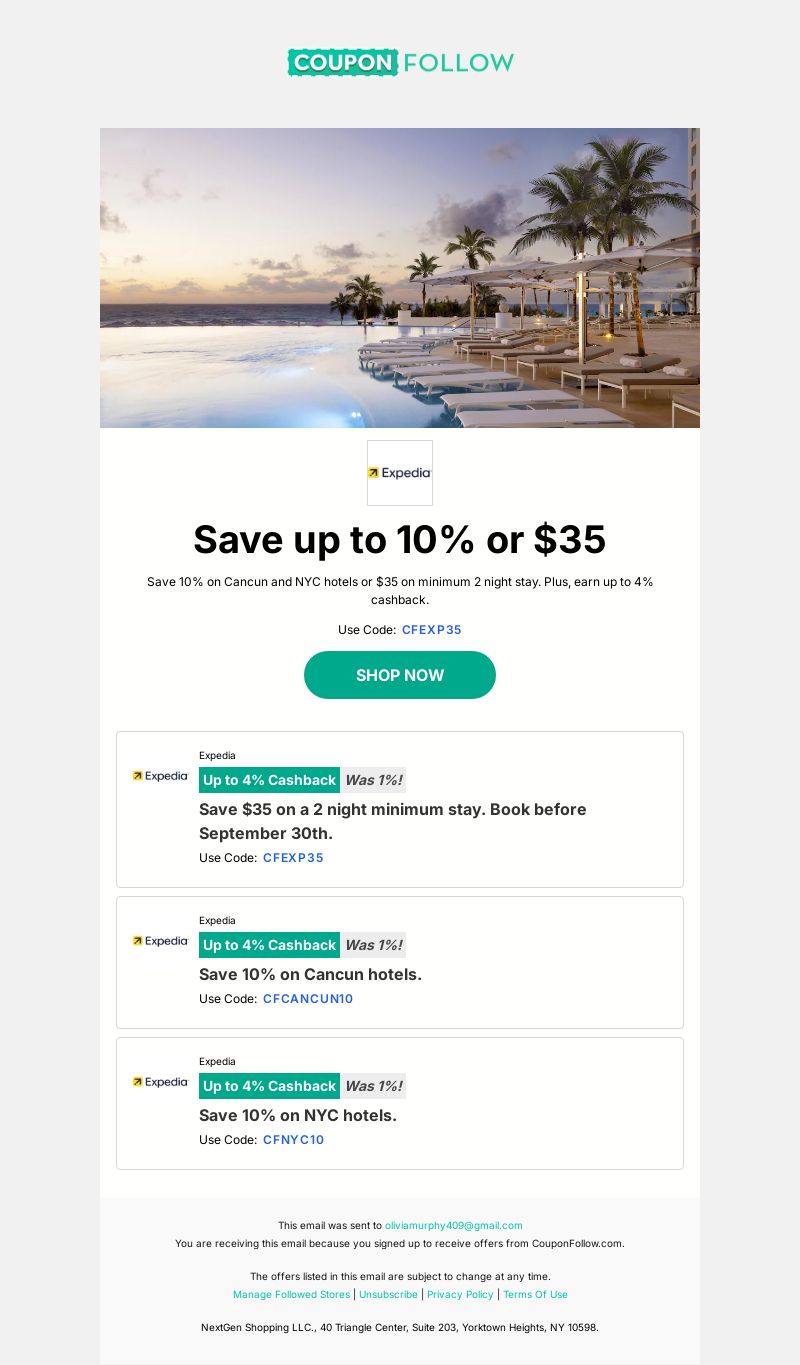This screenshot has height=1365, width=800.
Task: Open the Save 10% on NYC hotels offer
Action: (x=298, y=1115)
